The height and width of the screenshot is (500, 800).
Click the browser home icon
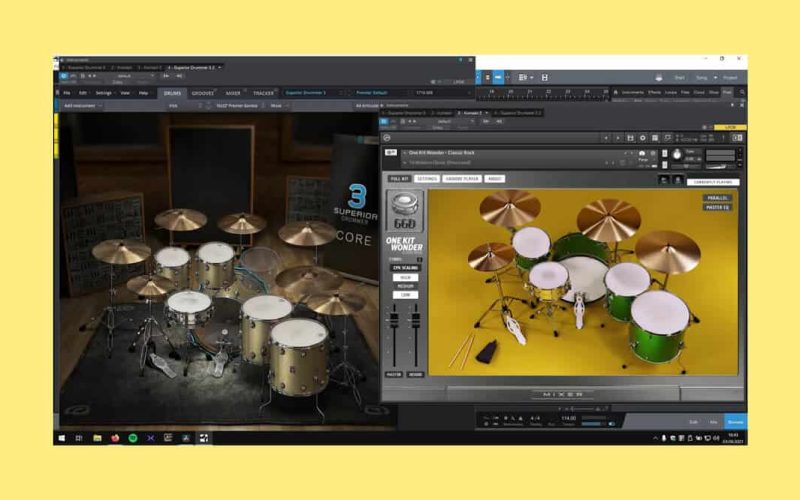pyautogui.click(x=616, y=92)
